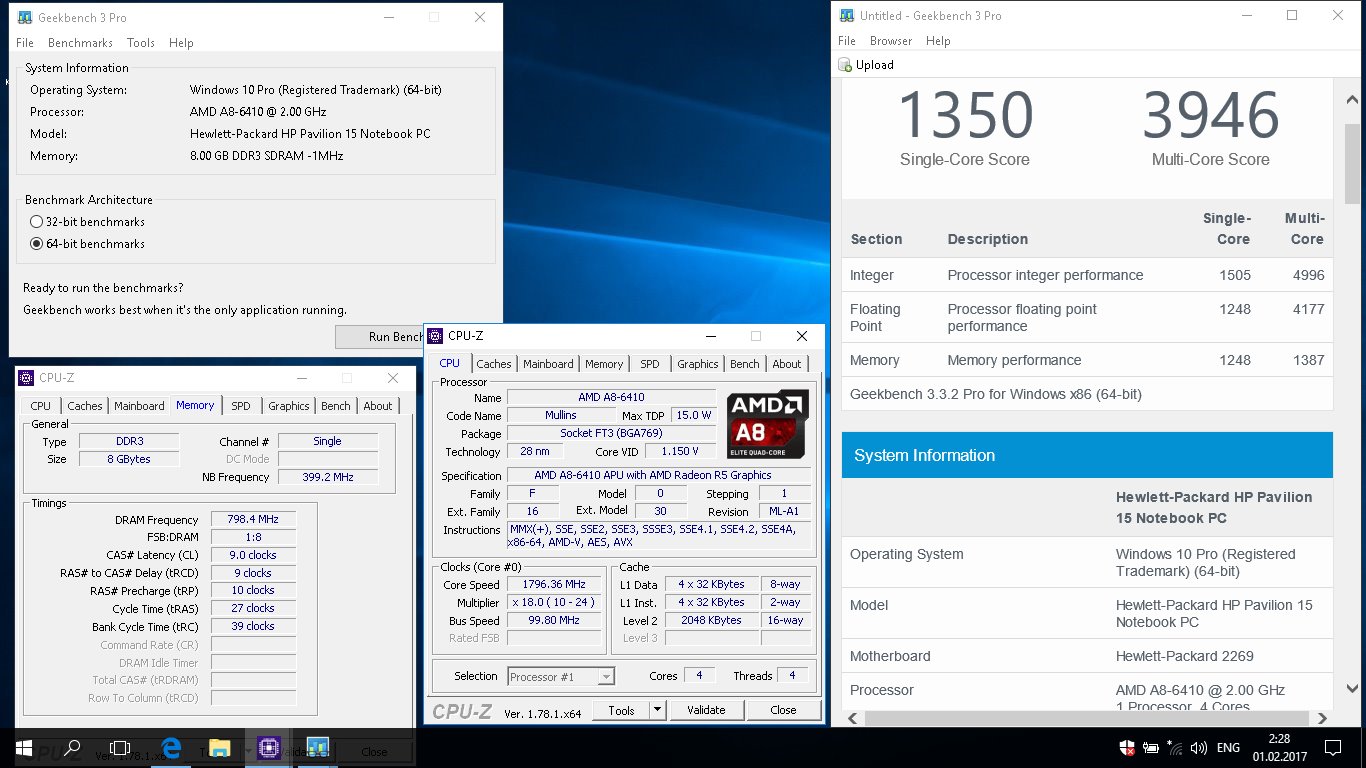Open Tools menu in Geekbench 3 Pro
Image resolution: width=1366 pixels, height=768 pixels.
click(x=141, y=43)
